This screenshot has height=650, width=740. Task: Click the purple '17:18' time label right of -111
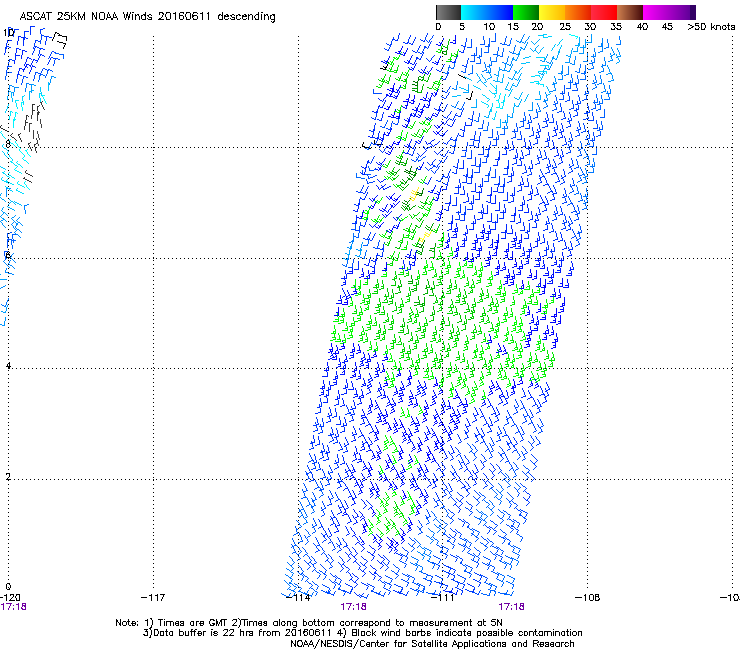click(512, 607)
